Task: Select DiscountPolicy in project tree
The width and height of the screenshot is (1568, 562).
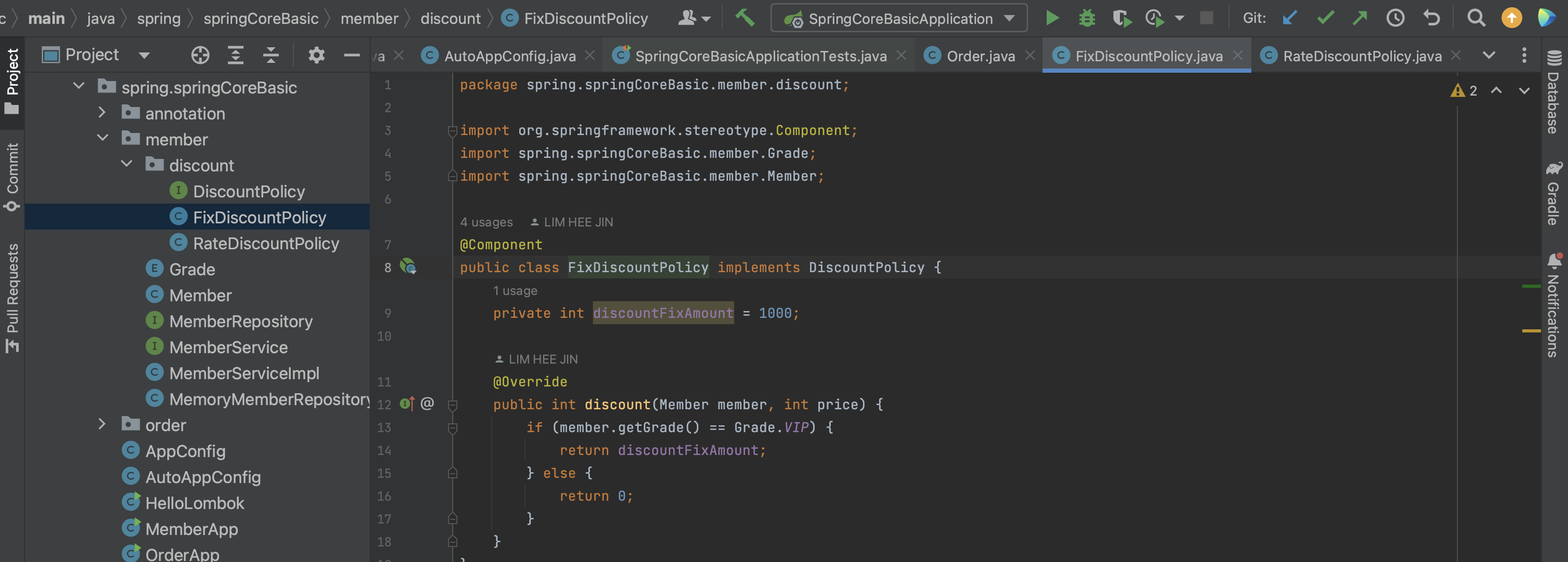Action: click(x=248, y=191)
